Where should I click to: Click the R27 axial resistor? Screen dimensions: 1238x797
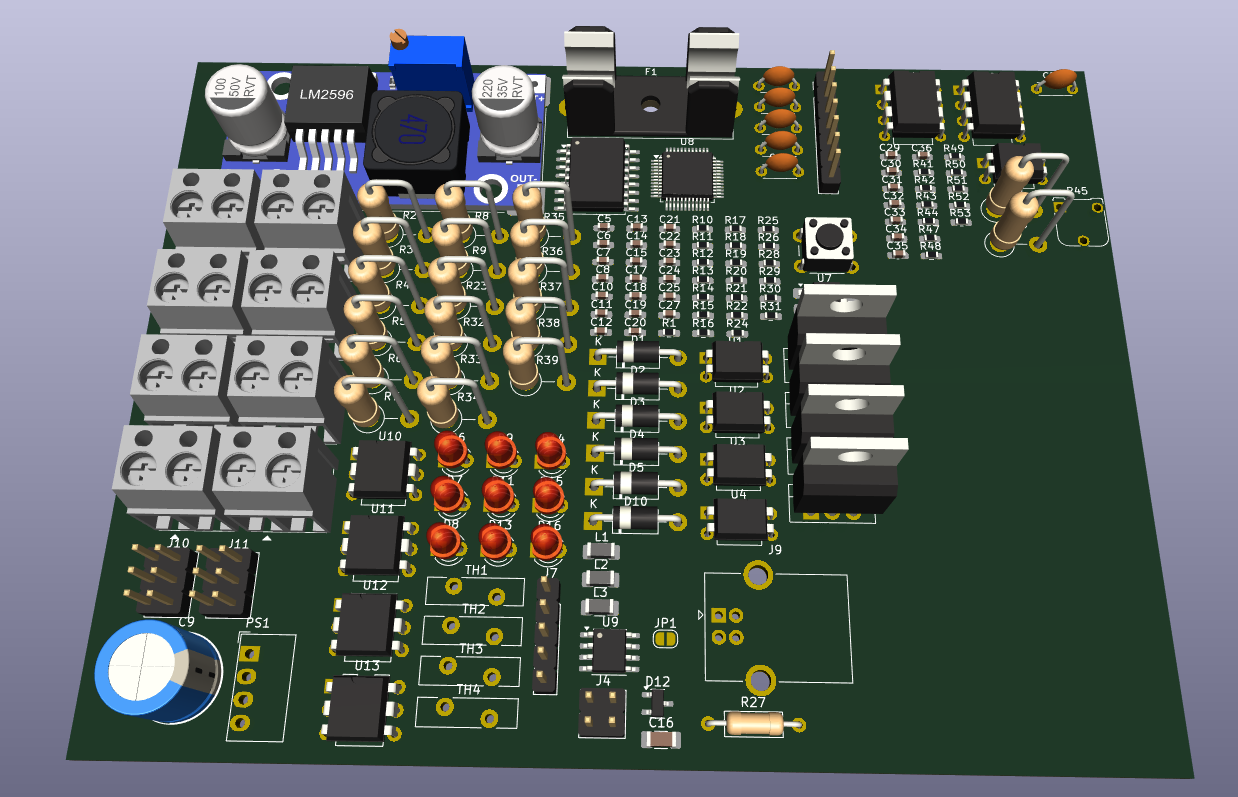752,722
